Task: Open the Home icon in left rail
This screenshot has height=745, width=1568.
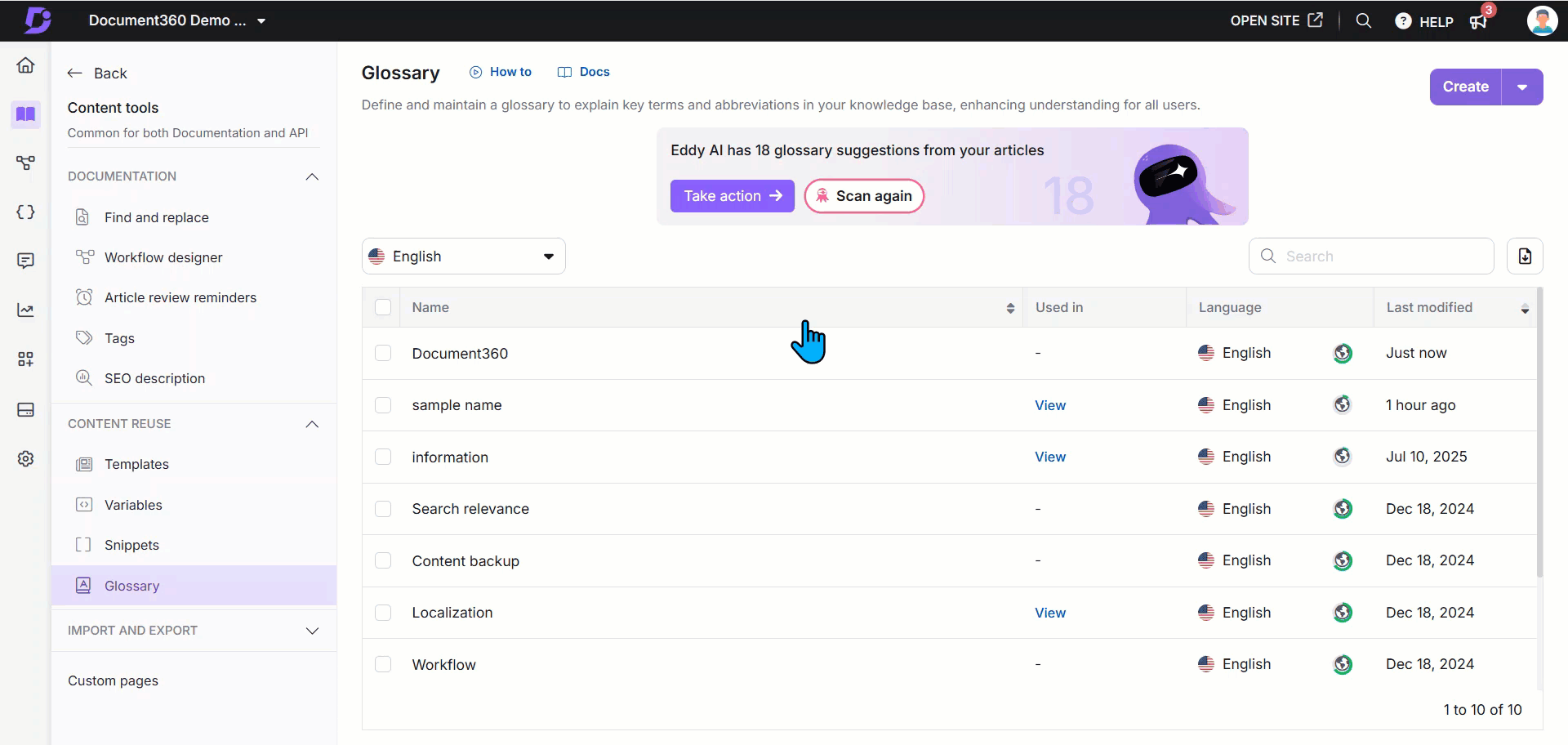Action: tap(25, 65)
